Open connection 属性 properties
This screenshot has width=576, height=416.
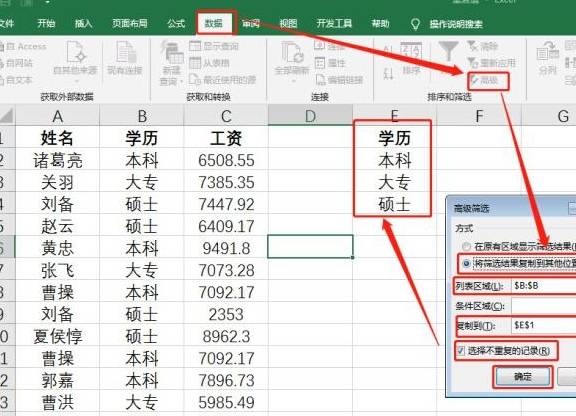pos(330,63)
